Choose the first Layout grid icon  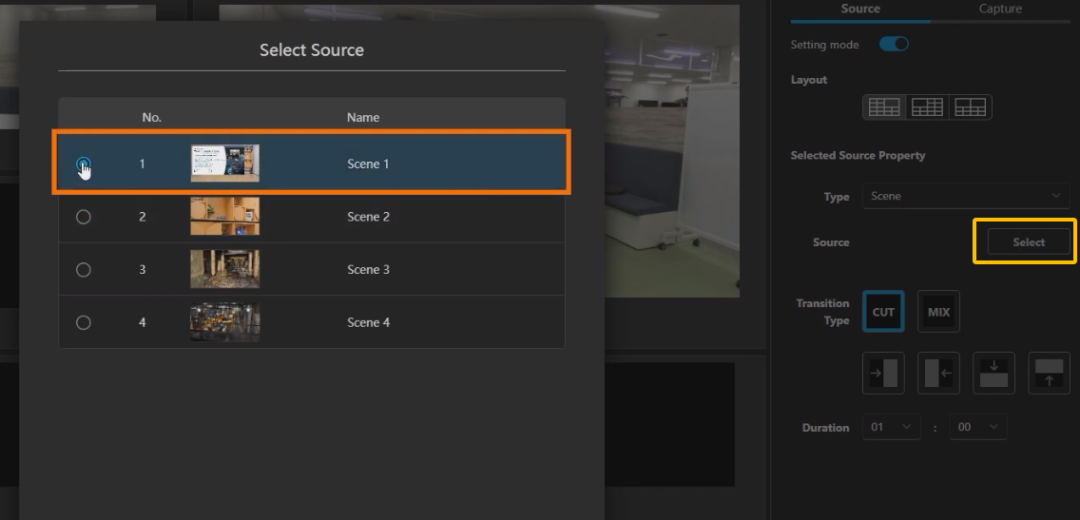884,107
